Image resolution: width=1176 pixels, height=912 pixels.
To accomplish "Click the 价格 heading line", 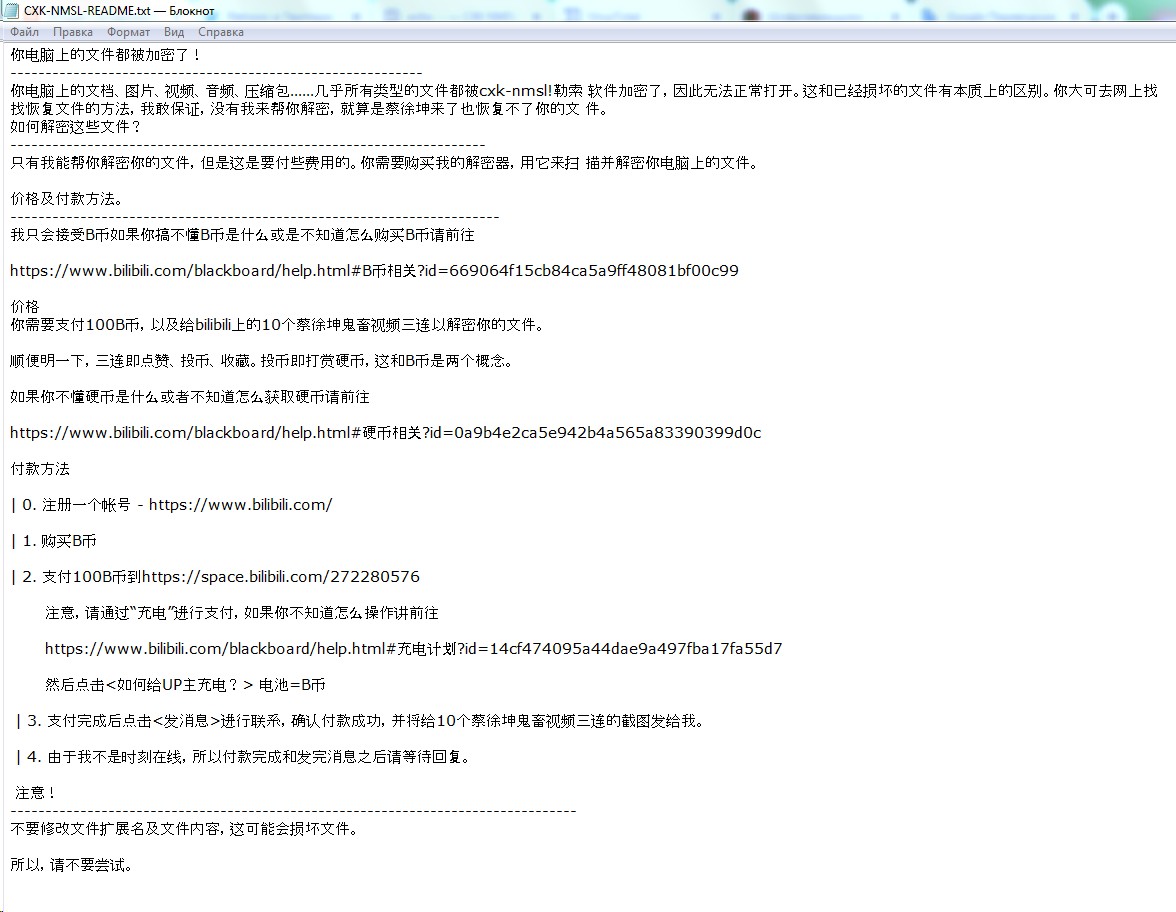I will (x=25, y=307).
